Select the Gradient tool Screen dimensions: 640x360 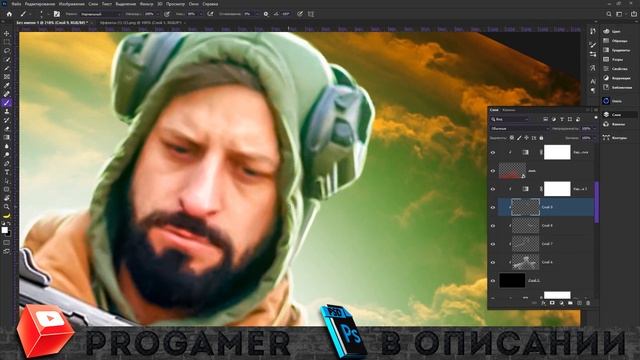(7, 138)
